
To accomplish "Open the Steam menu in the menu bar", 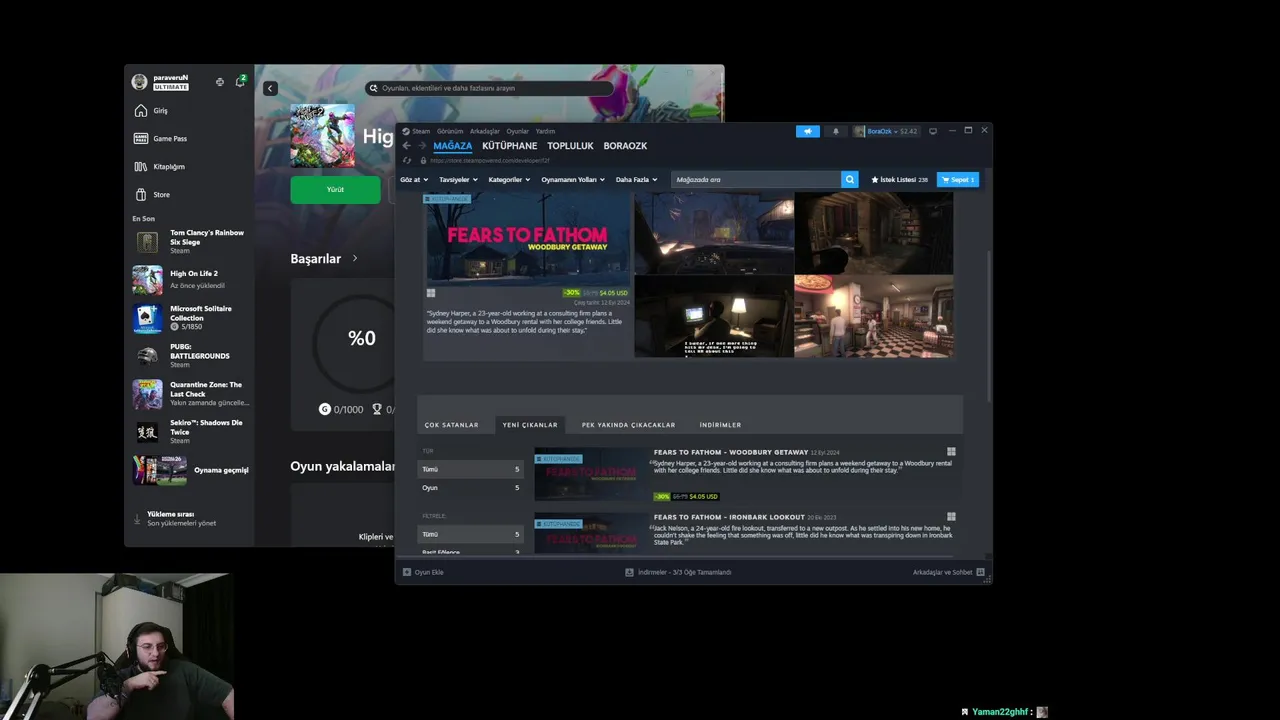I will [x=417, y=131].
